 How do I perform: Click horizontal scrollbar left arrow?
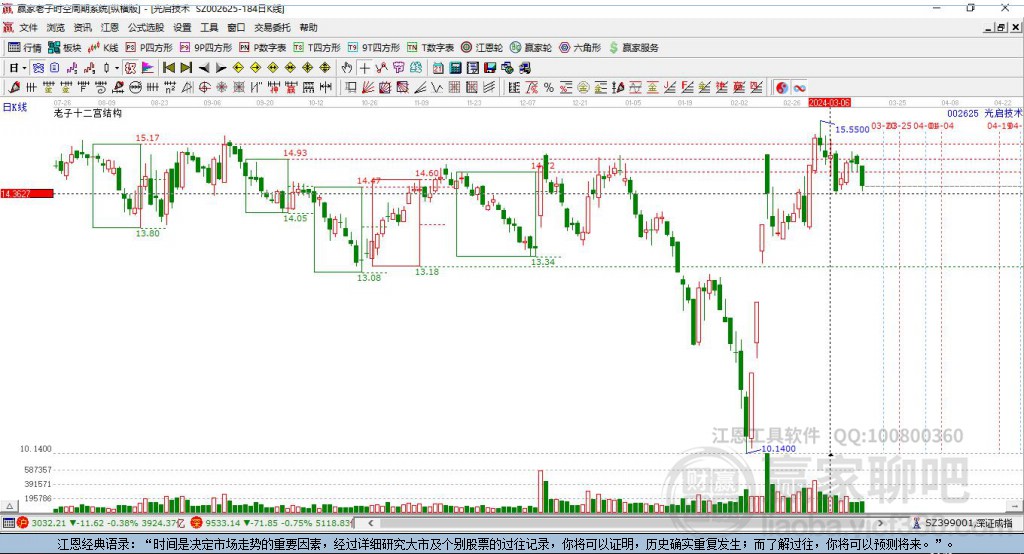pos(371,523)
